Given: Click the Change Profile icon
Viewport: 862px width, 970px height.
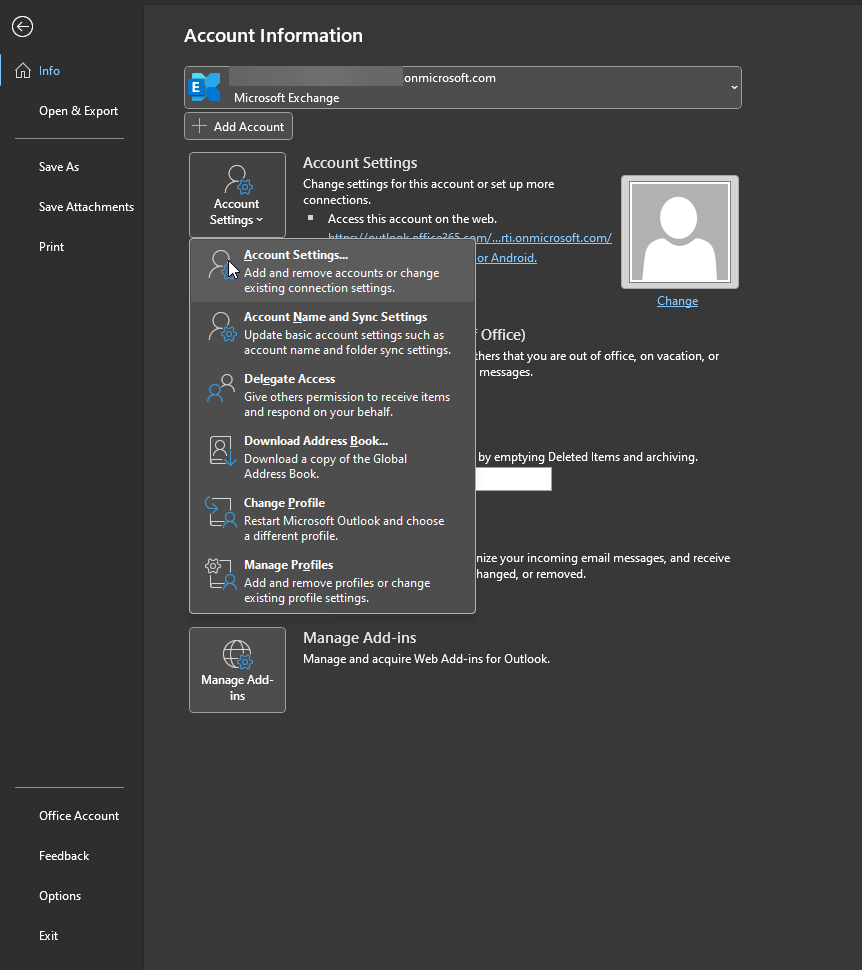Looking at the screenshot, I should pyautogui.click(x=220, y=512).
